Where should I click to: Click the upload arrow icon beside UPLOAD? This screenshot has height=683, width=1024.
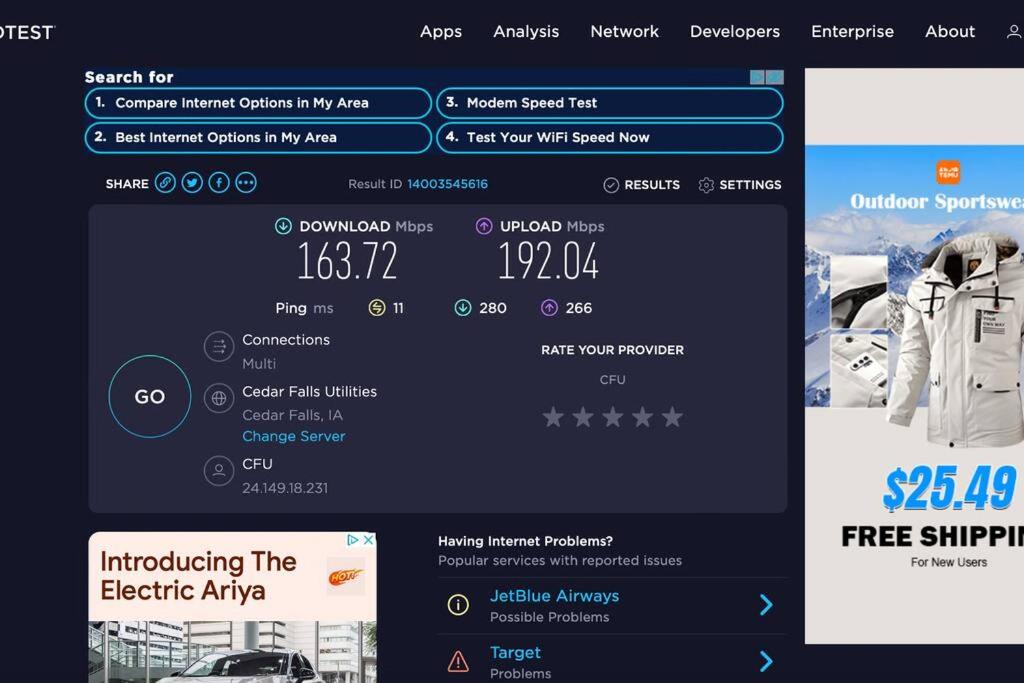pos(484,226)
